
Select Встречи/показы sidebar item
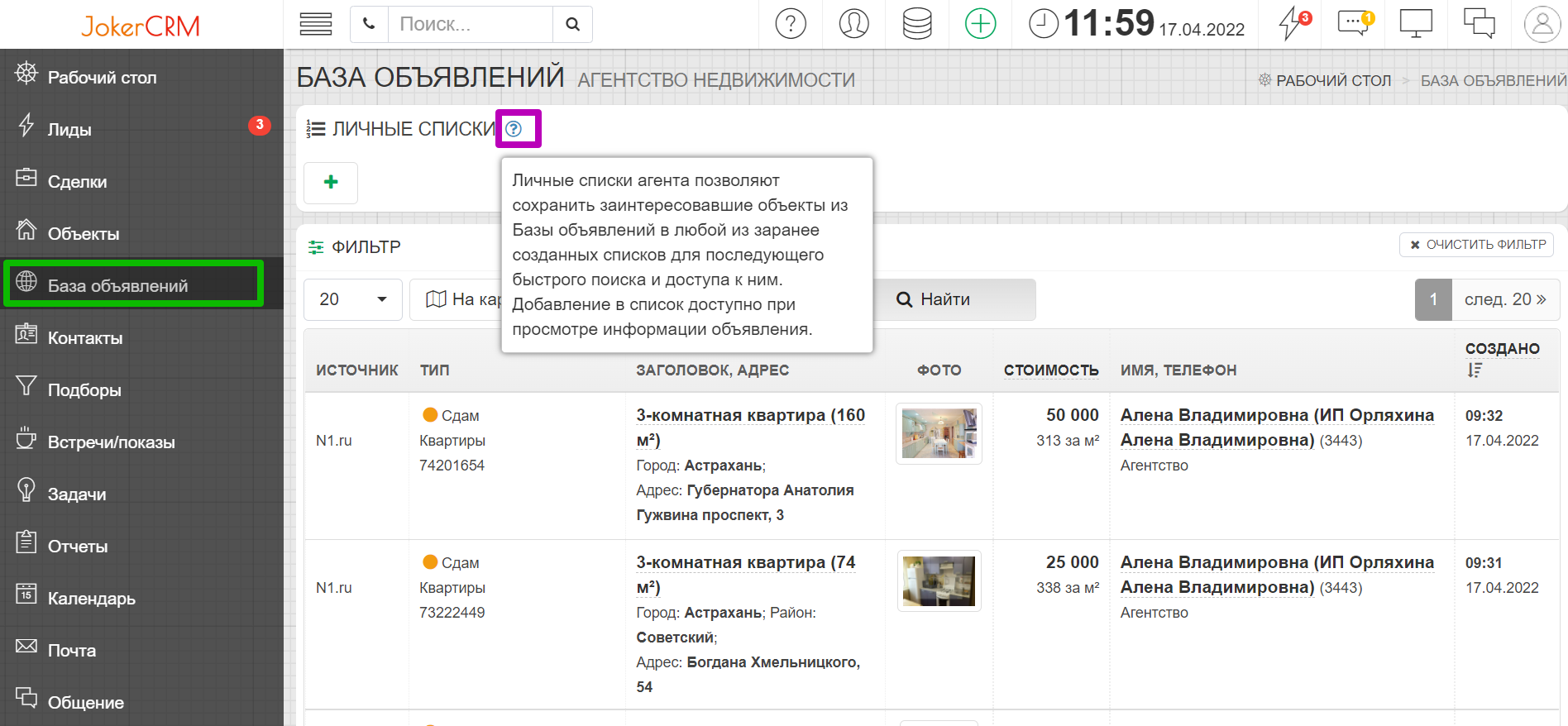[111, 442]
